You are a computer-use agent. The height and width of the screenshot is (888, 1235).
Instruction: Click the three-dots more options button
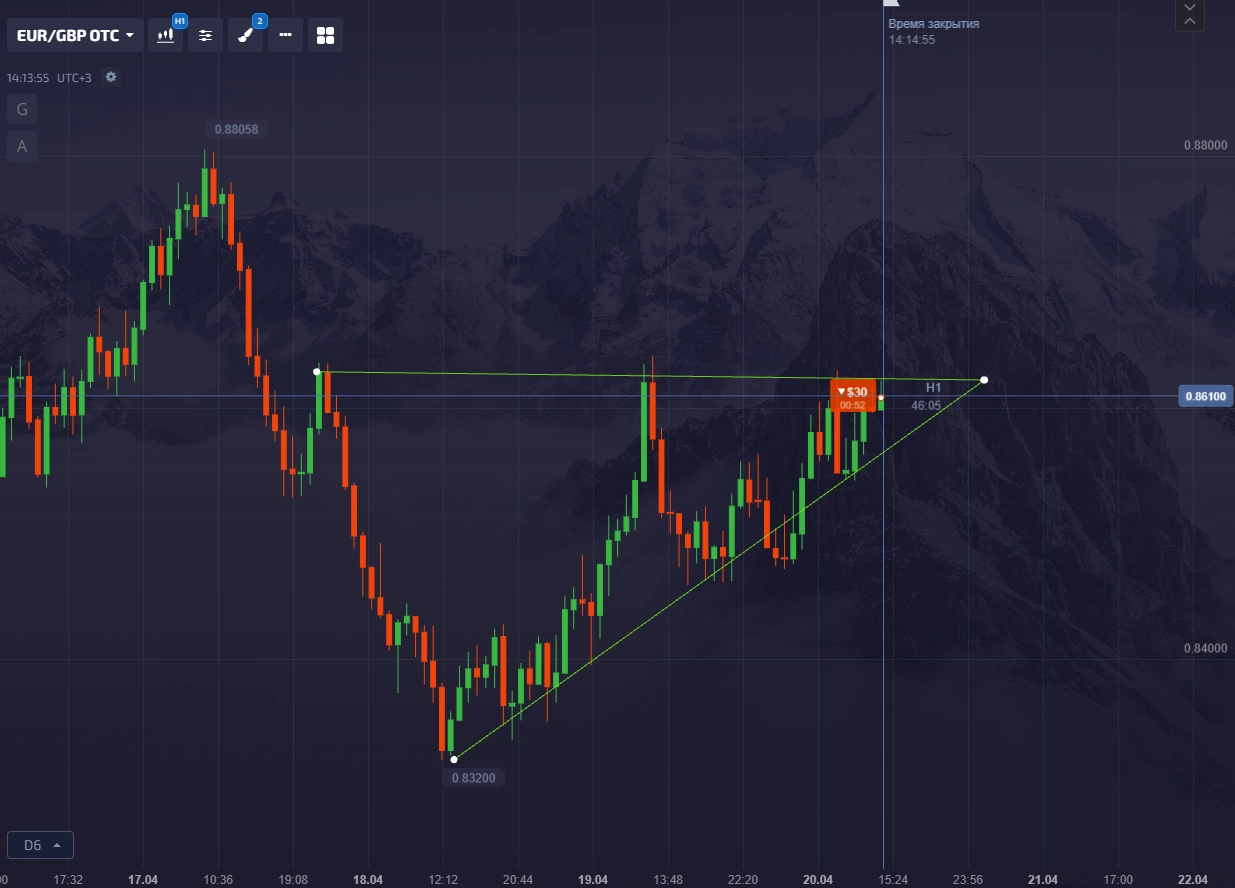[x=285, y=35]
